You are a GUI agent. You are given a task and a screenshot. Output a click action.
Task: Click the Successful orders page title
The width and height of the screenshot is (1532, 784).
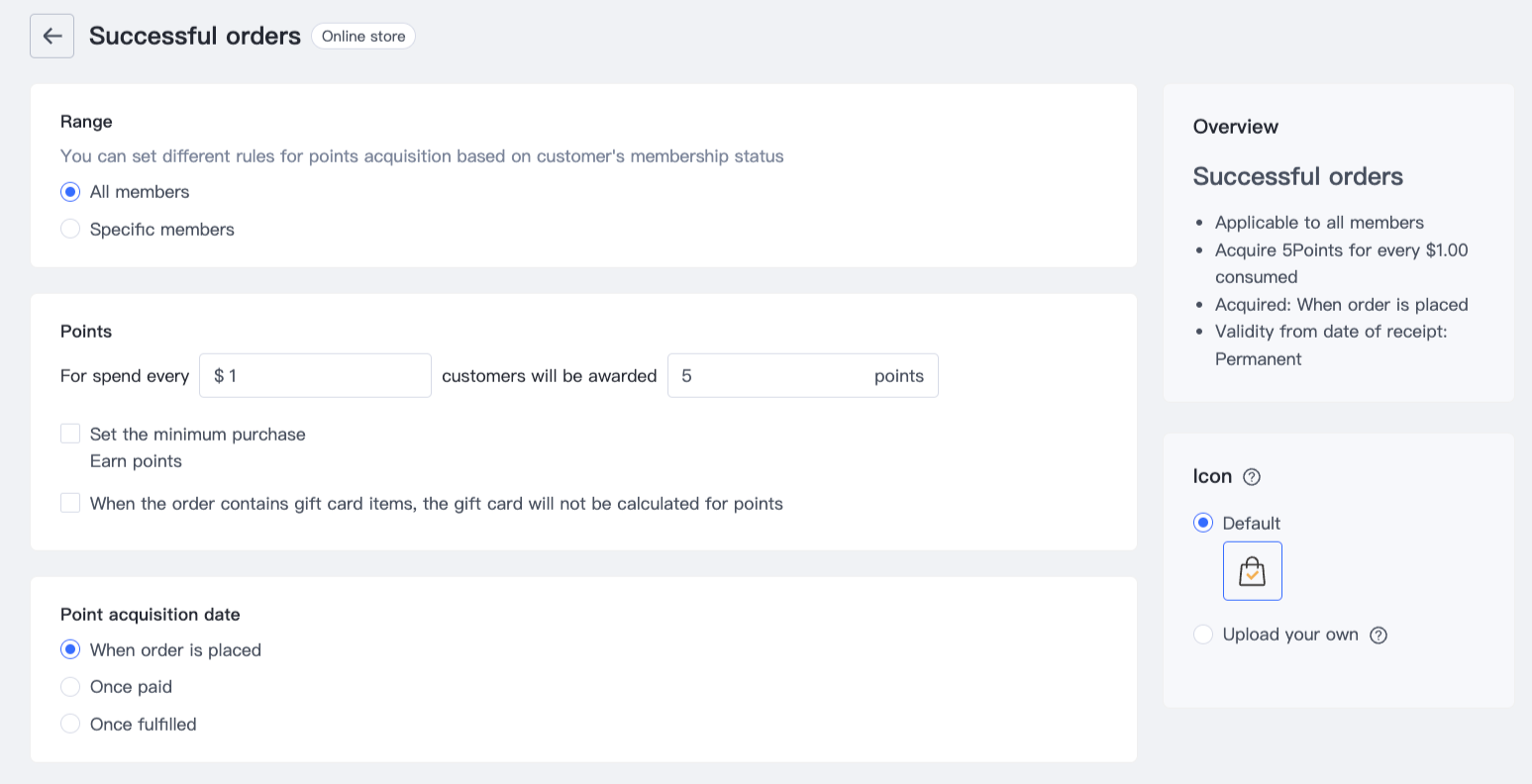[195, 37]
